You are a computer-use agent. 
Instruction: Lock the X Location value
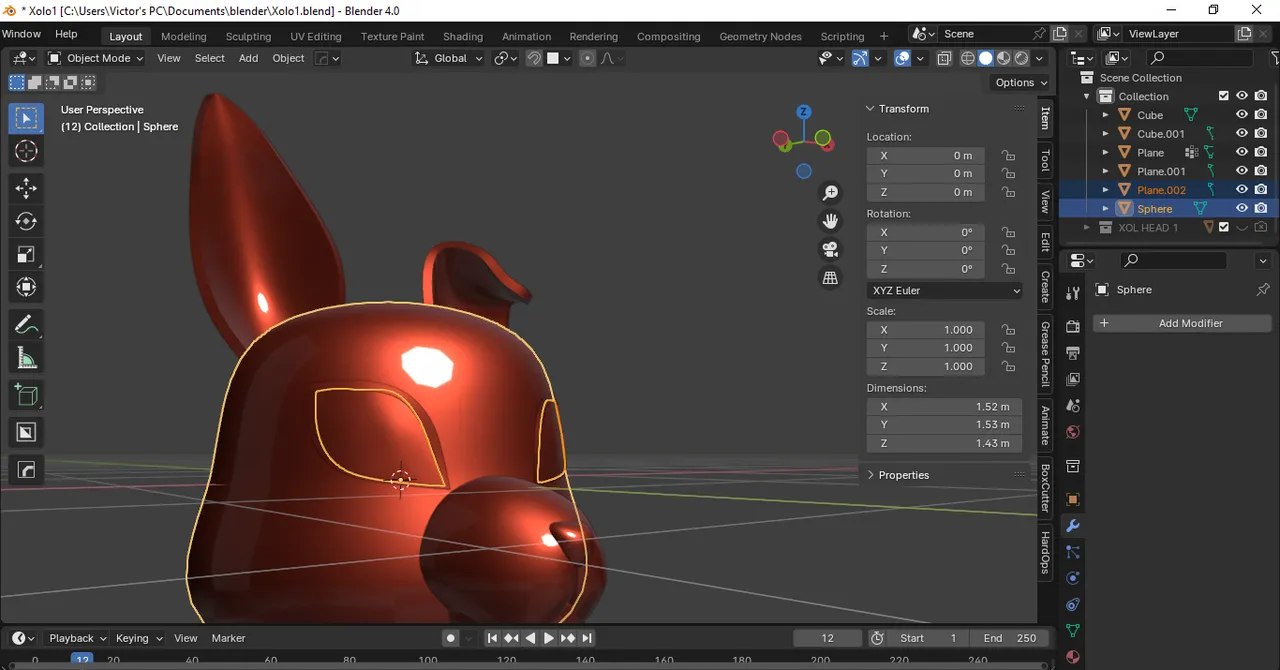point(1008,156)
